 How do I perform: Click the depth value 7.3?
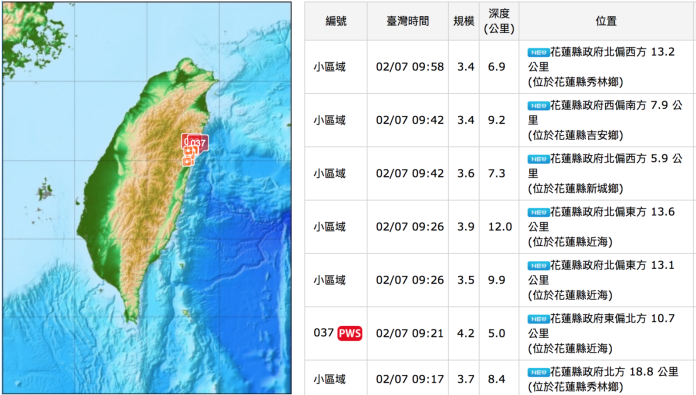497,174
